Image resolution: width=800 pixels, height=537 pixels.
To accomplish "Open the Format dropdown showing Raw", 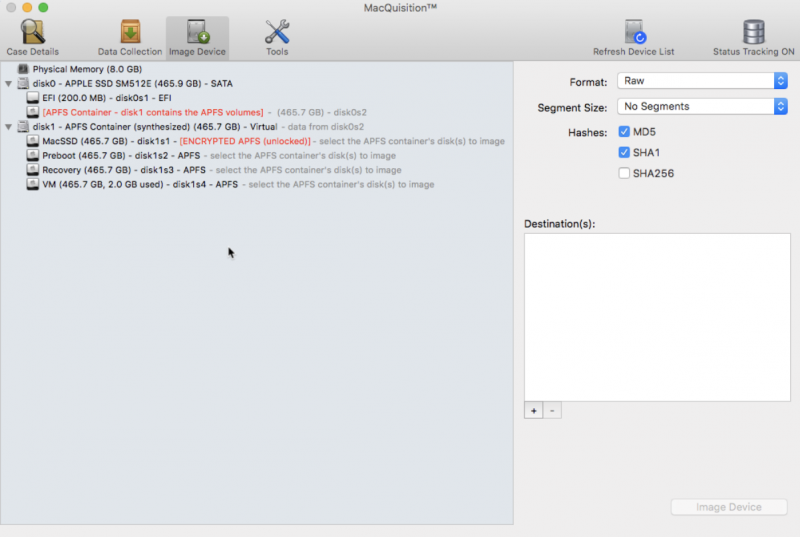I will 703,81.
